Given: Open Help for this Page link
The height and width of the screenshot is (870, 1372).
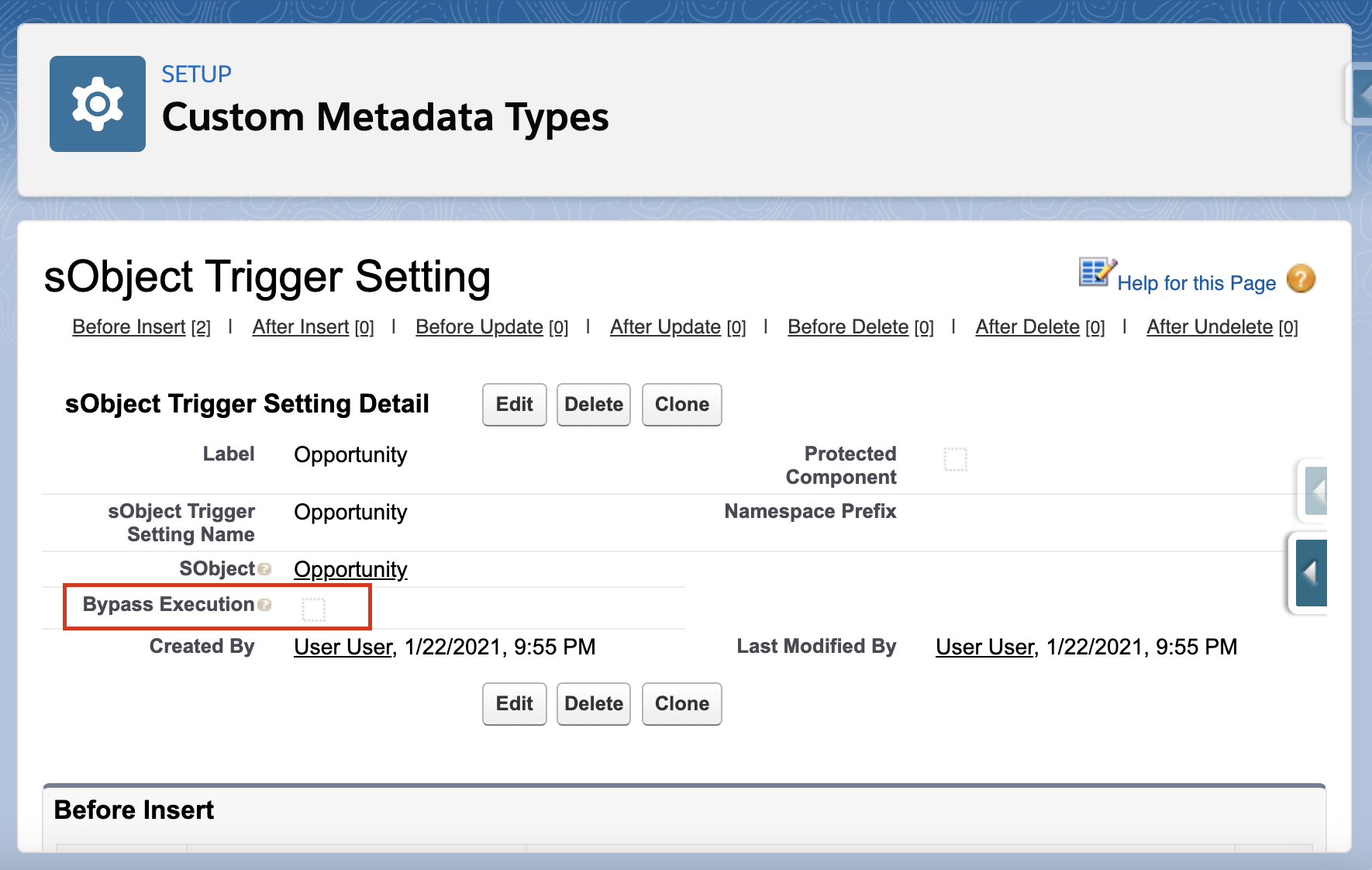Looking at the screenshot, I should [x=1196, y=284].
